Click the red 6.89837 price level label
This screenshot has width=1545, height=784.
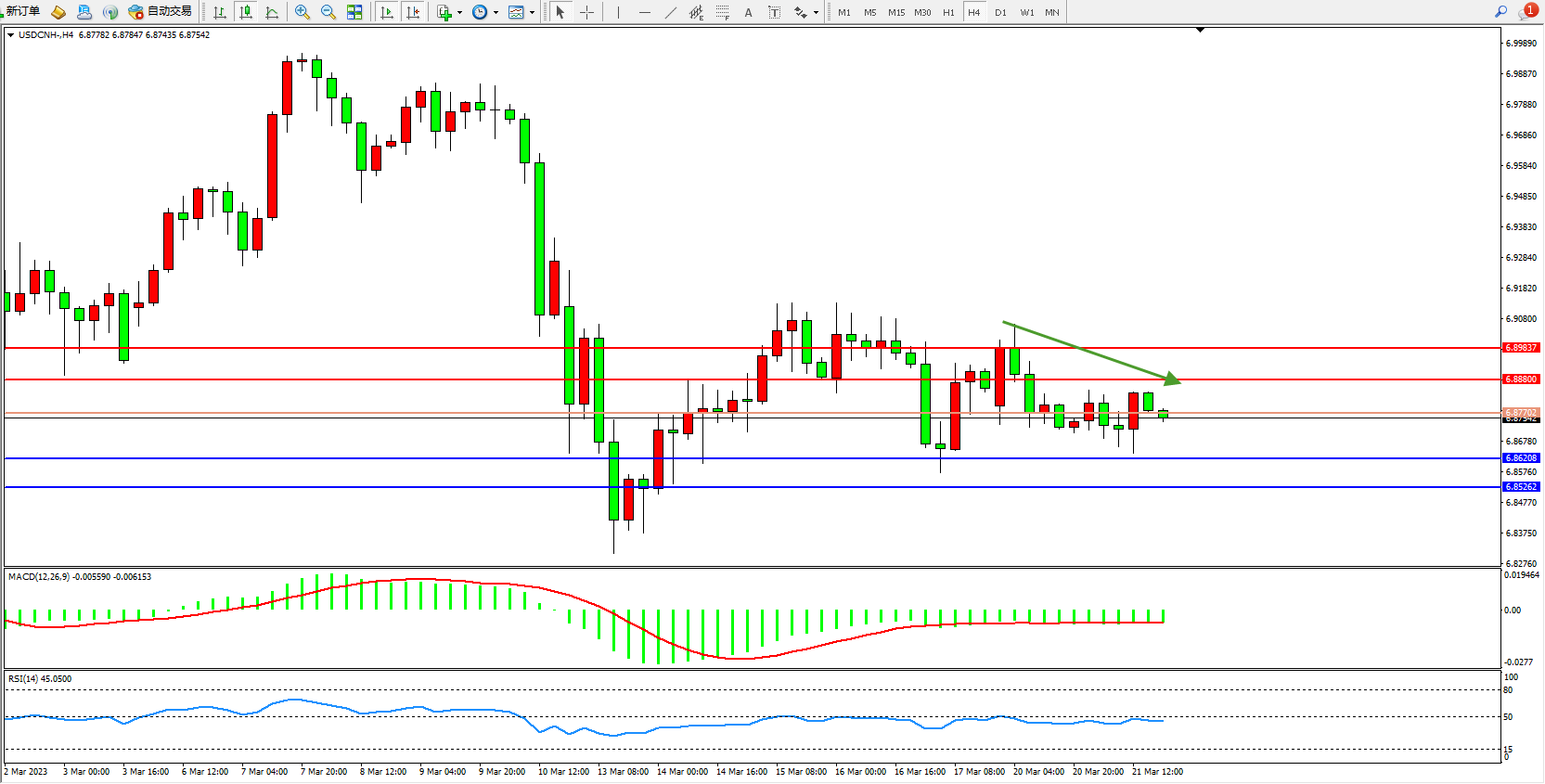coord(1521,348)
